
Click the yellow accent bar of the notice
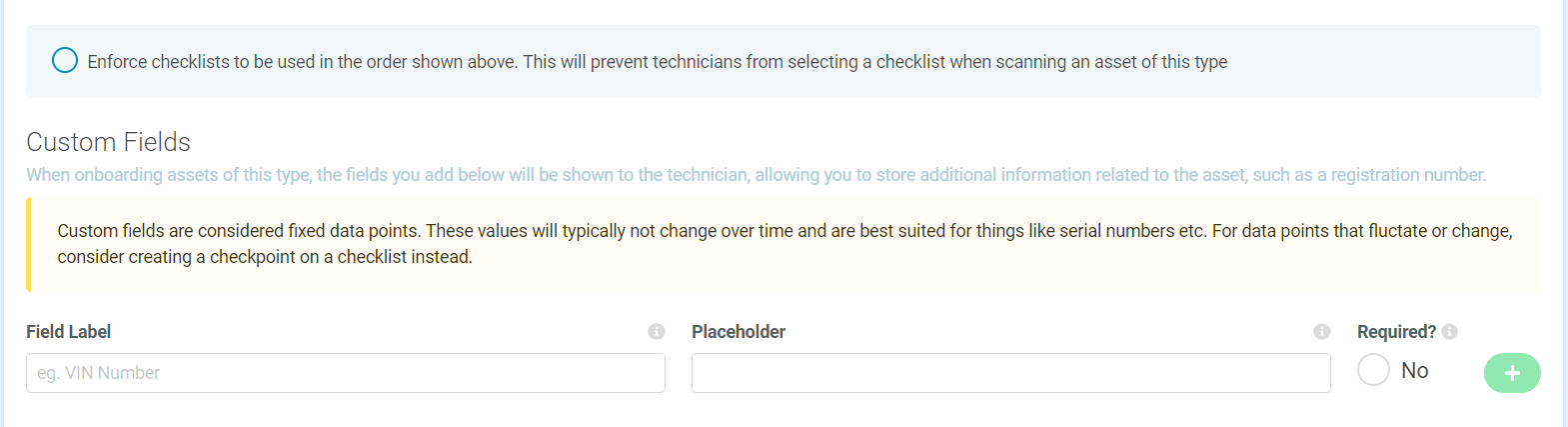[29, 244]
